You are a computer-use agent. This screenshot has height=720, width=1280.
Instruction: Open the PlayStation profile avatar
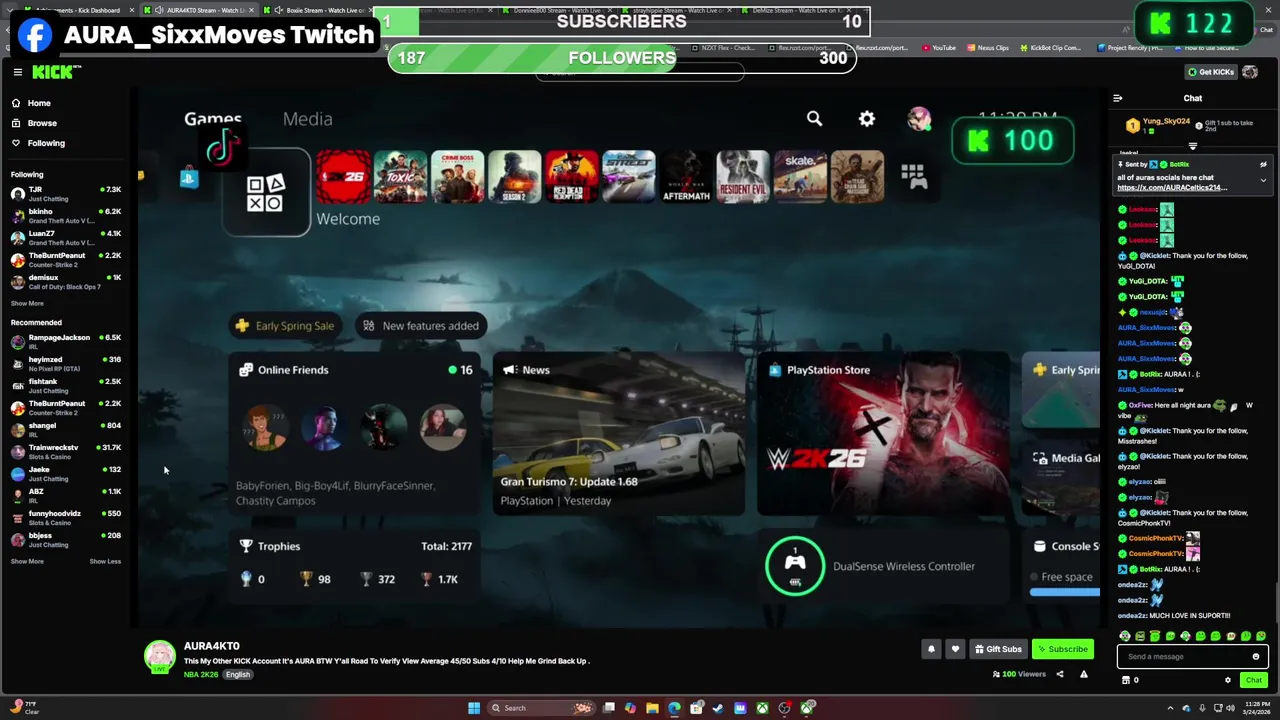pyautogui.click(x=918, y=119)
